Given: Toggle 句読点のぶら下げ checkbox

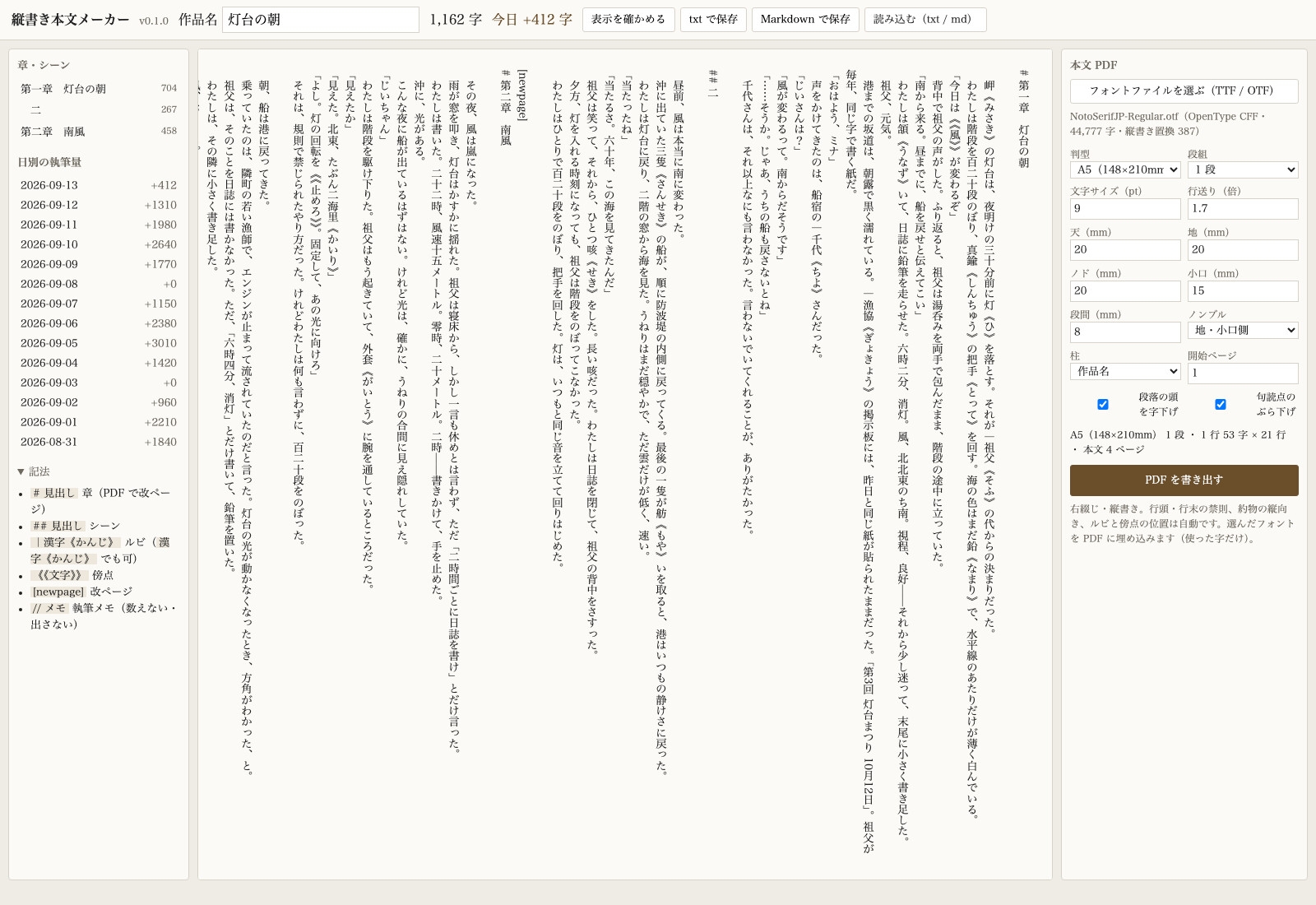Looking at the screenshot, I should tap(1221, 404).
